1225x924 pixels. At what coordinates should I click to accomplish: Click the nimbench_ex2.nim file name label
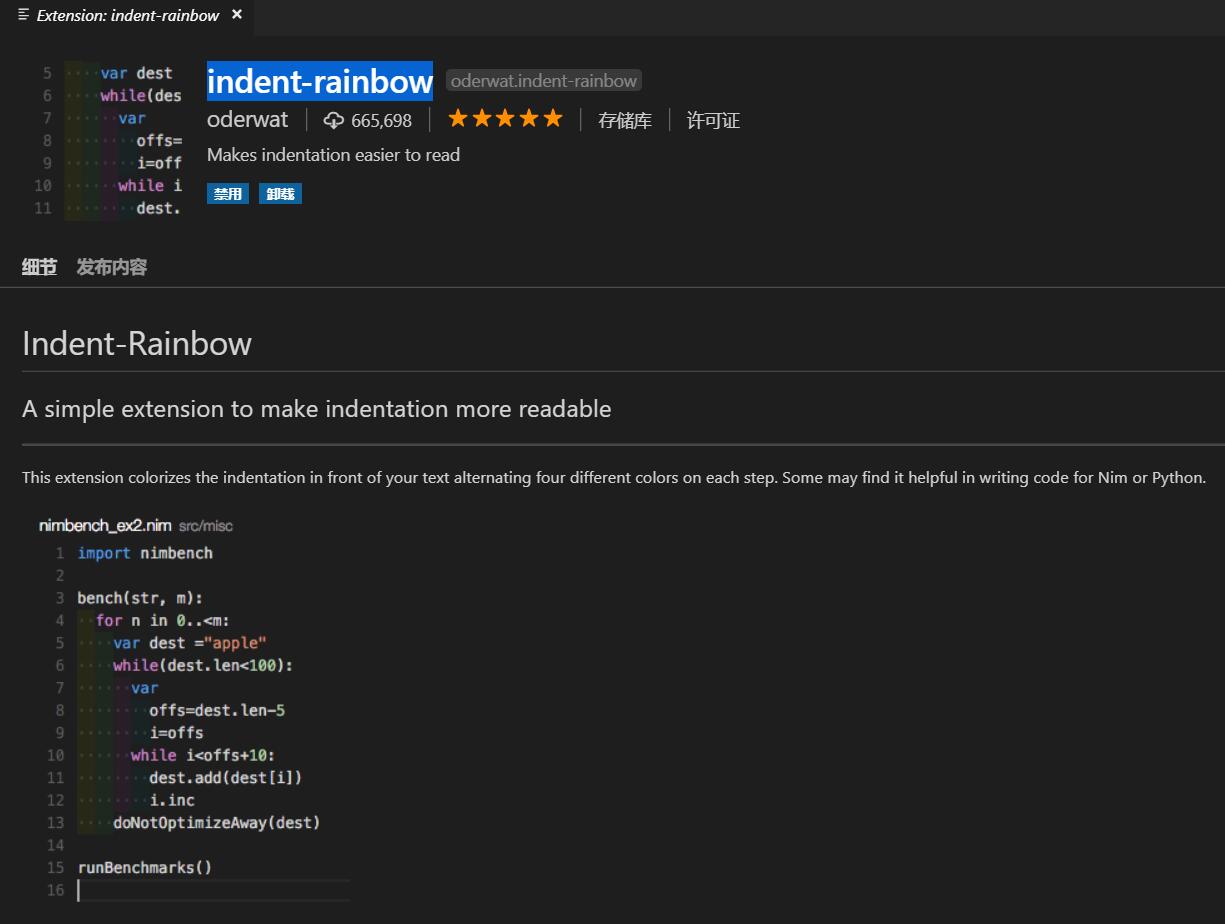[x=105, y=525]
